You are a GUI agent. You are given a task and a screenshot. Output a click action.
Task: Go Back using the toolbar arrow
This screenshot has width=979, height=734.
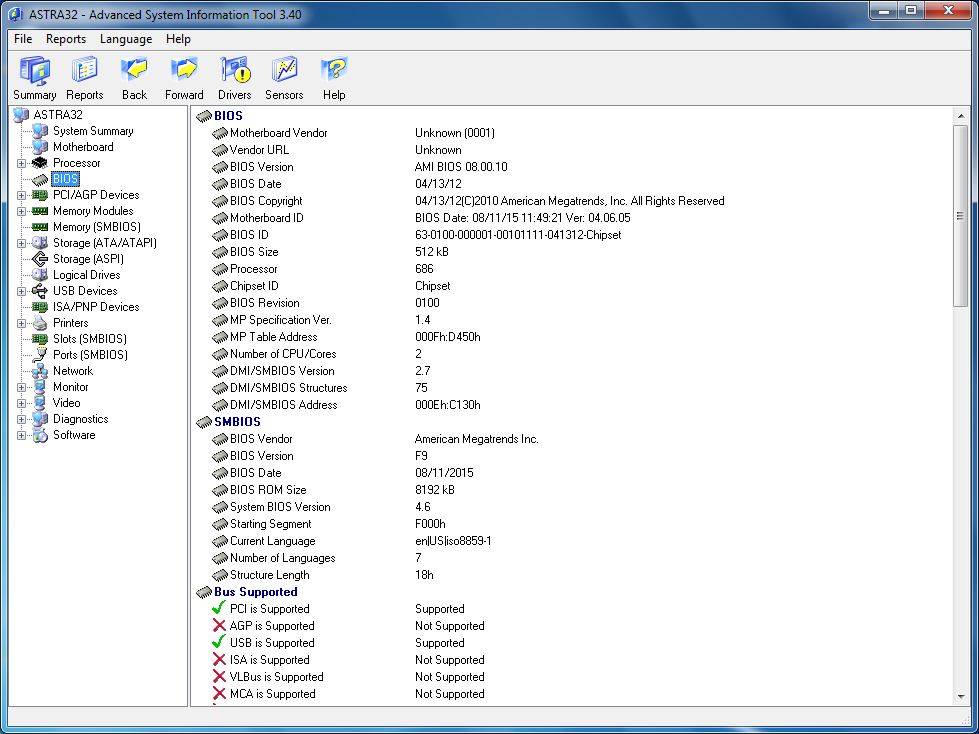pyautogui.click(x=134, y=71)
